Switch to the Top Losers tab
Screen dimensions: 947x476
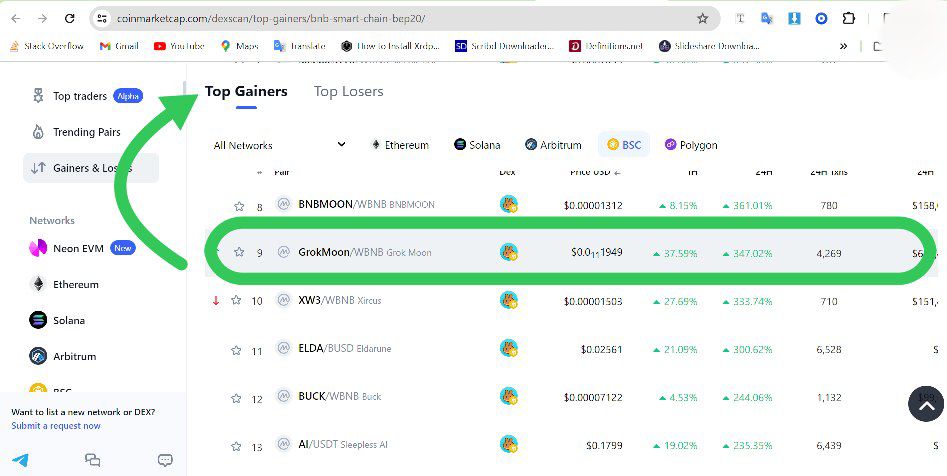click(348, 92)
